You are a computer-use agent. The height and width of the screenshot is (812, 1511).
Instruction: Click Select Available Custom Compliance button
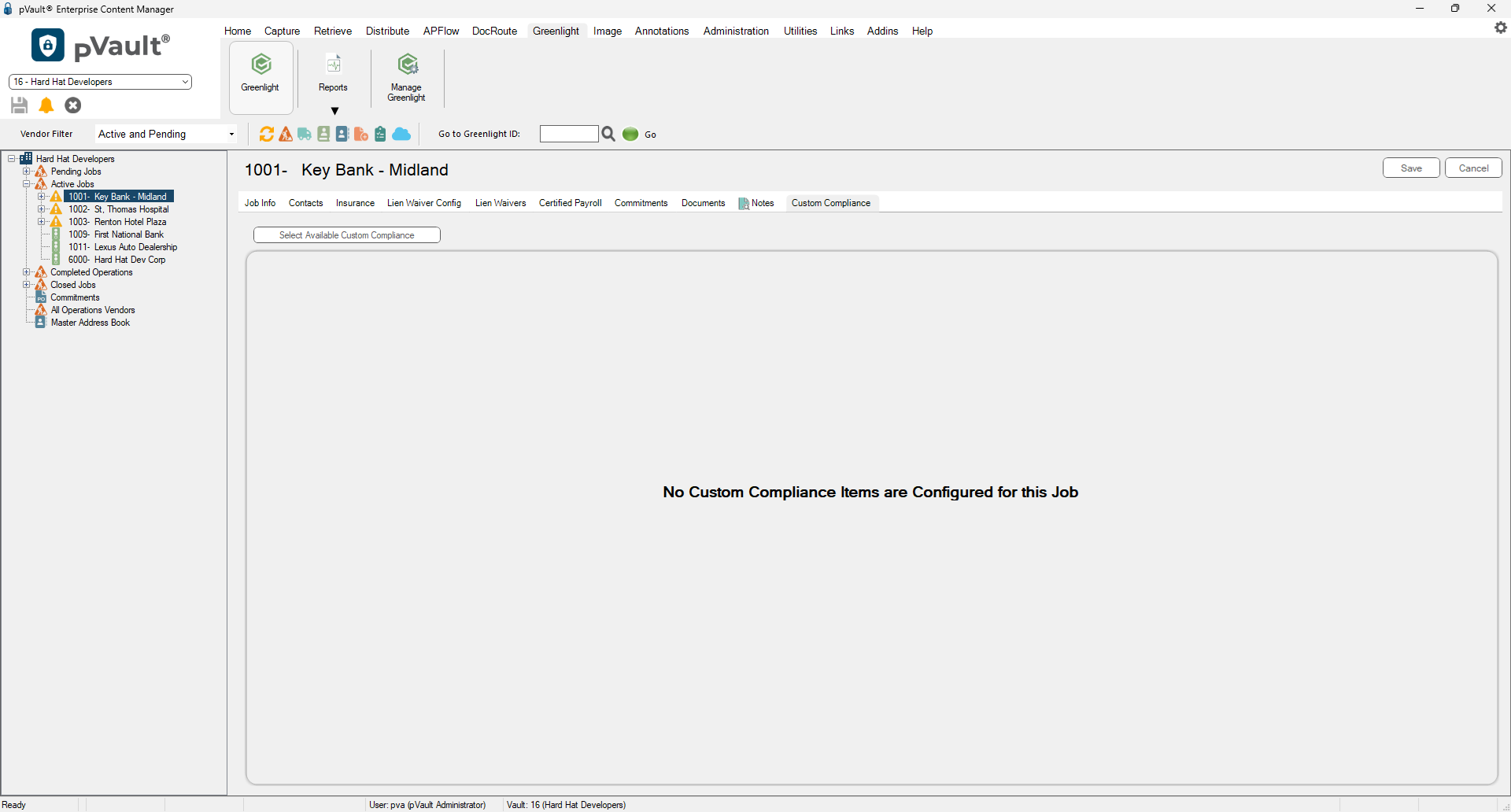(x=347, y=235)
